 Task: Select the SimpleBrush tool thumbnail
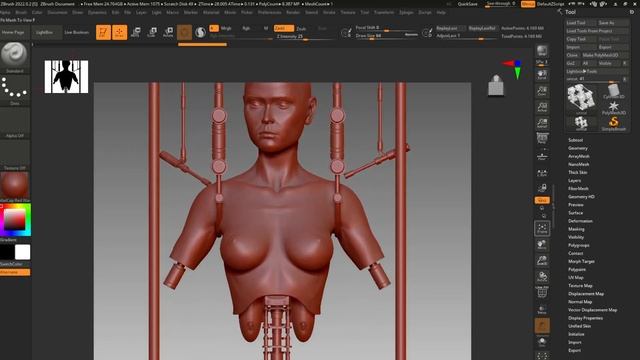(x=613, y=123)
